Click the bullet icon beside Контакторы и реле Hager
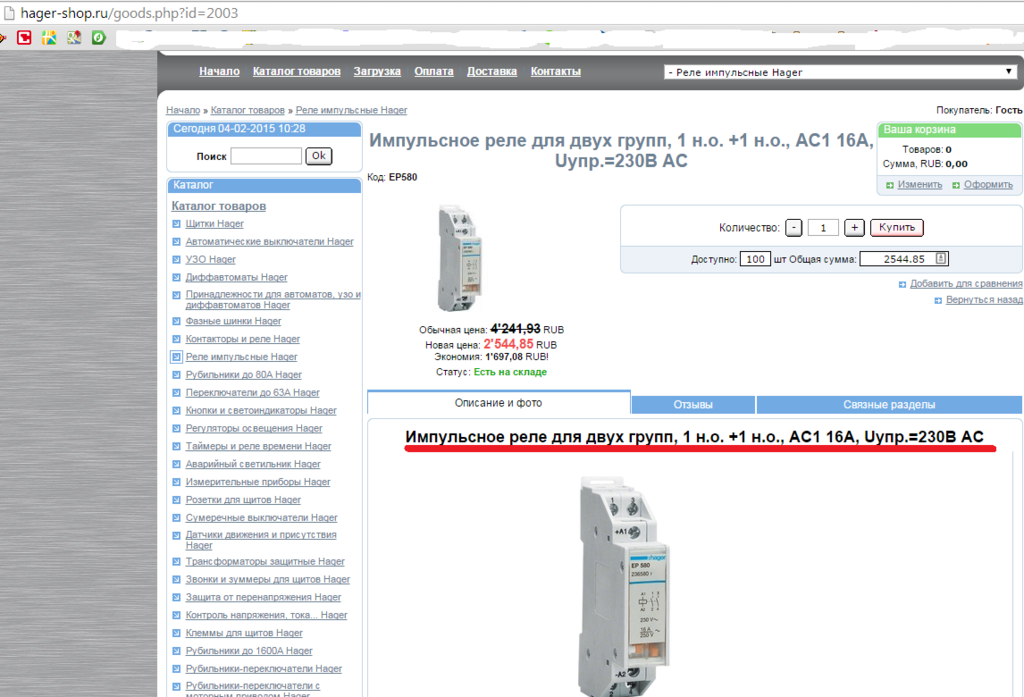The width and height of the screenshot is (1024, 697). [176, 339]
